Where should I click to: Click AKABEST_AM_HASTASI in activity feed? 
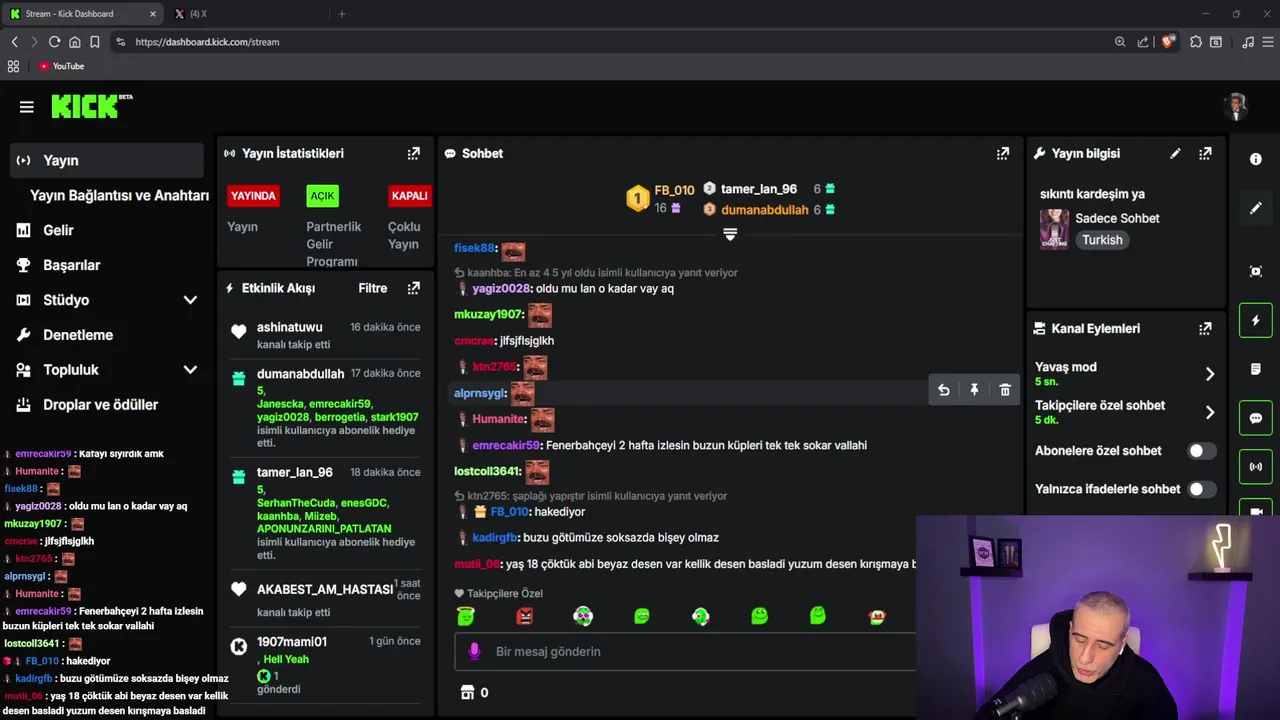click(x=325, y=590)
